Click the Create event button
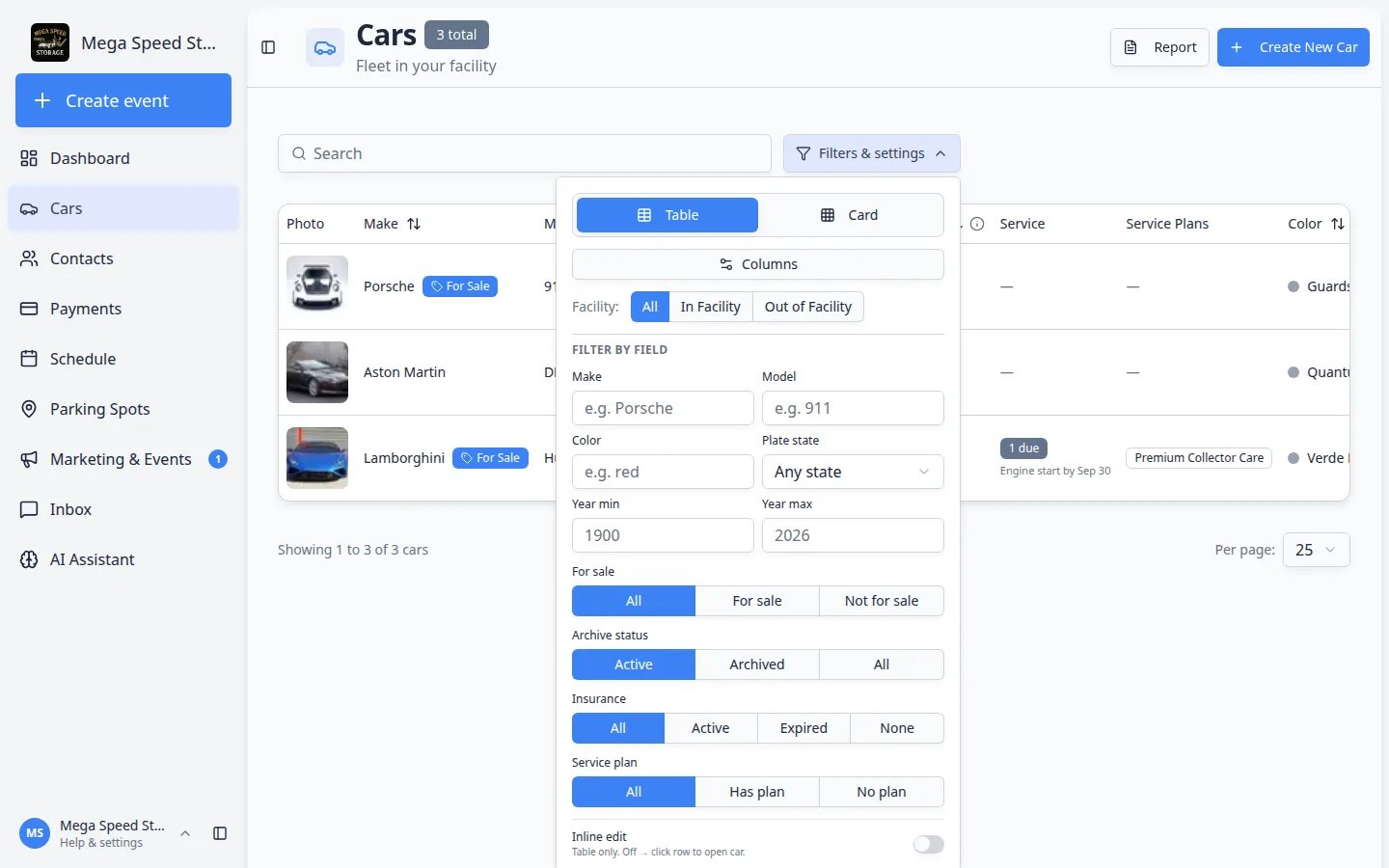This screenshot has height=868, width=1389. [x=123, y=100]
